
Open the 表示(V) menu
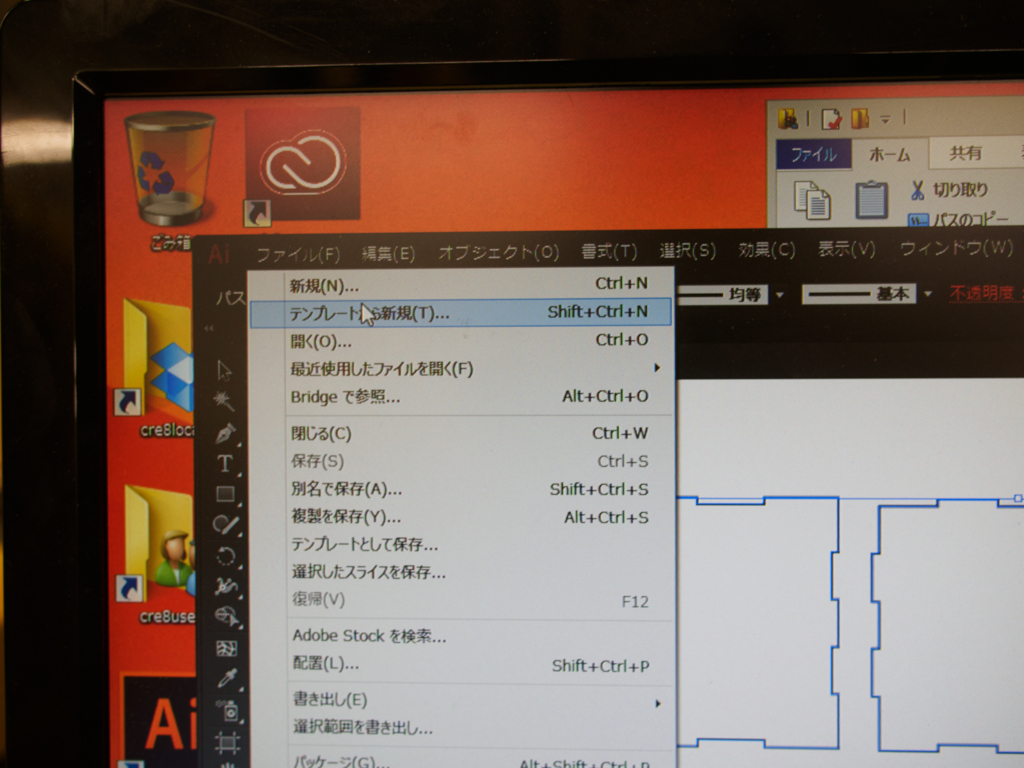click(846, 249)
